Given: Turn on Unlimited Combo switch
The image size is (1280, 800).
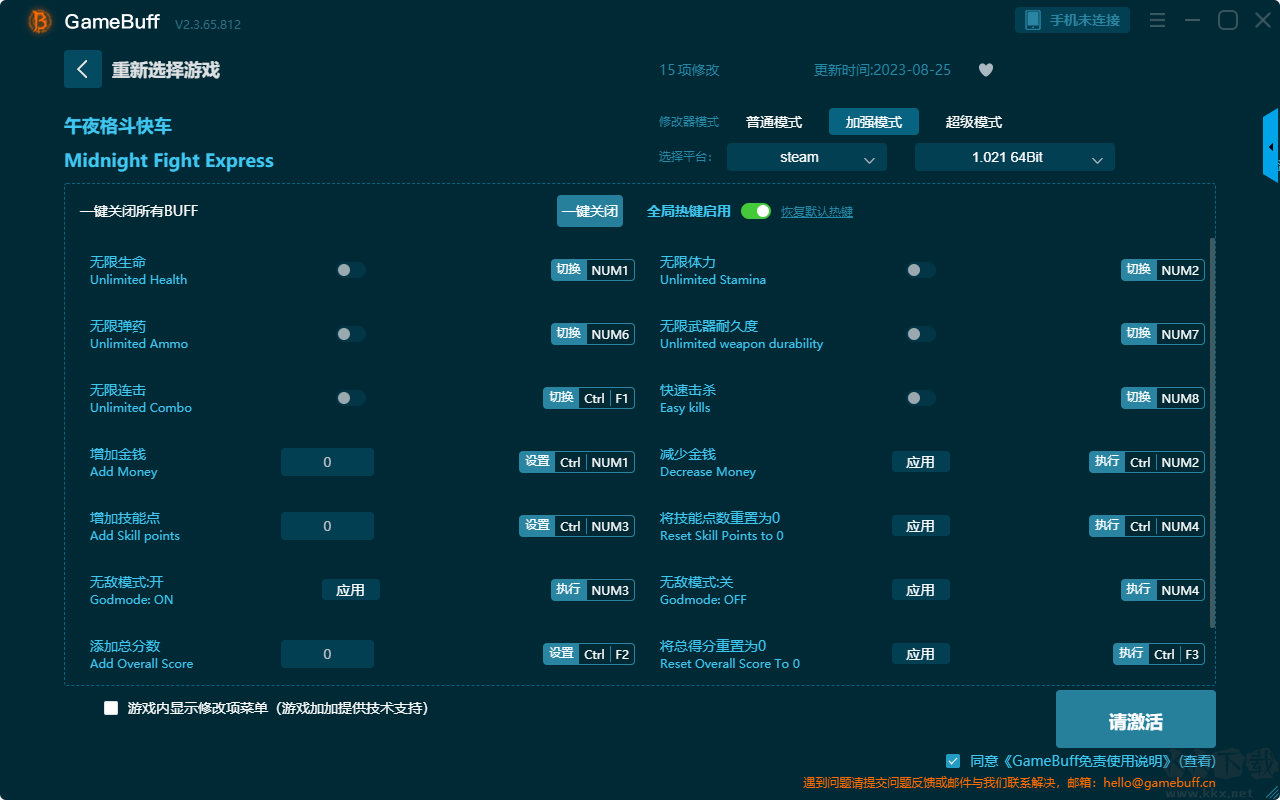Looking at the screenshot, I should 351,398.
